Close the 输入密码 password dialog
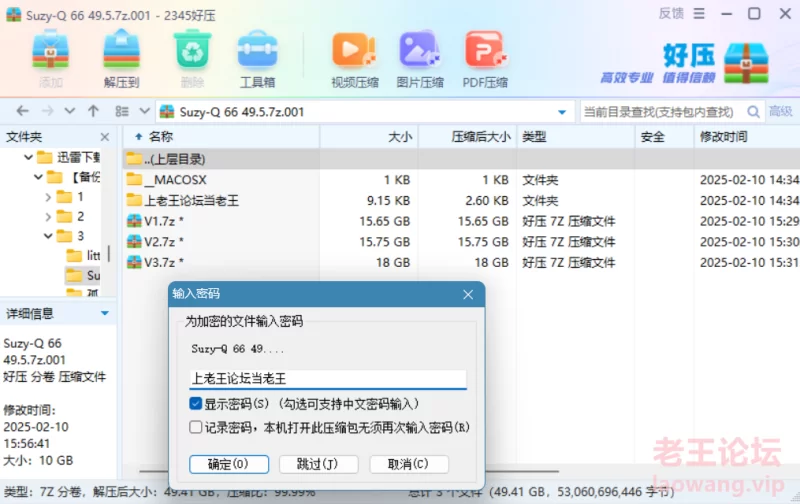 coord(468,294)
